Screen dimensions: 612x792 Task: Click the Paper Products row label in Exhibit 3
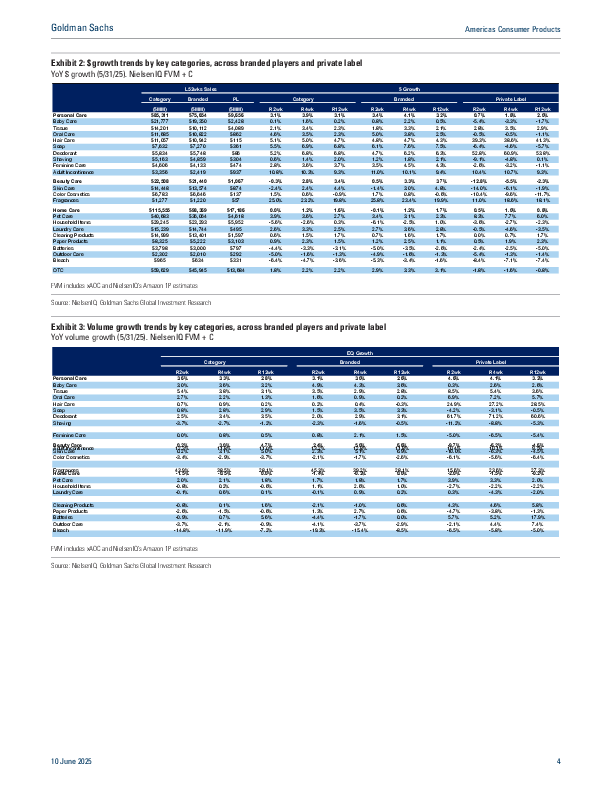pos(70,512)
